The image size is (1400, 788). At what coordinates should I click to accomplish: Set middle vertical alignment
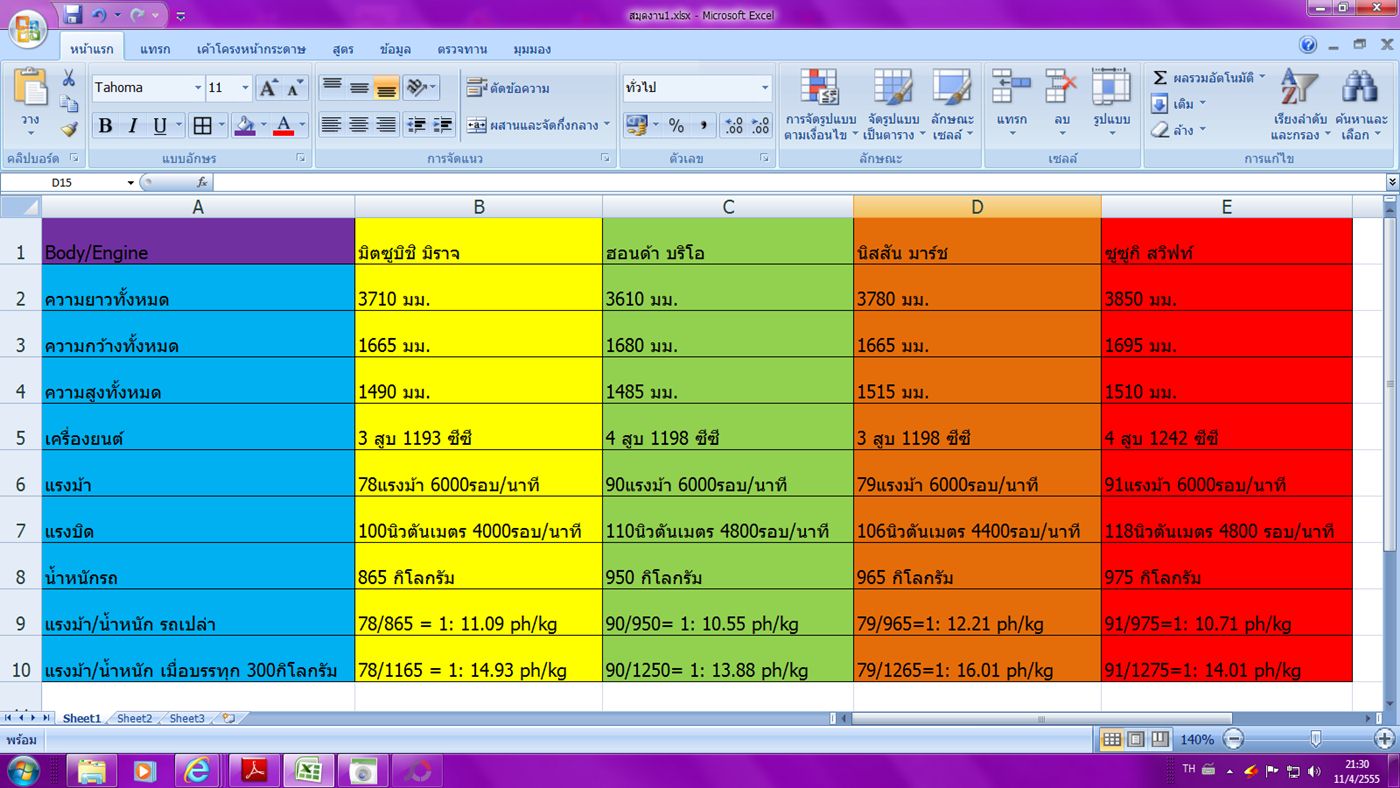coord(359,88)
